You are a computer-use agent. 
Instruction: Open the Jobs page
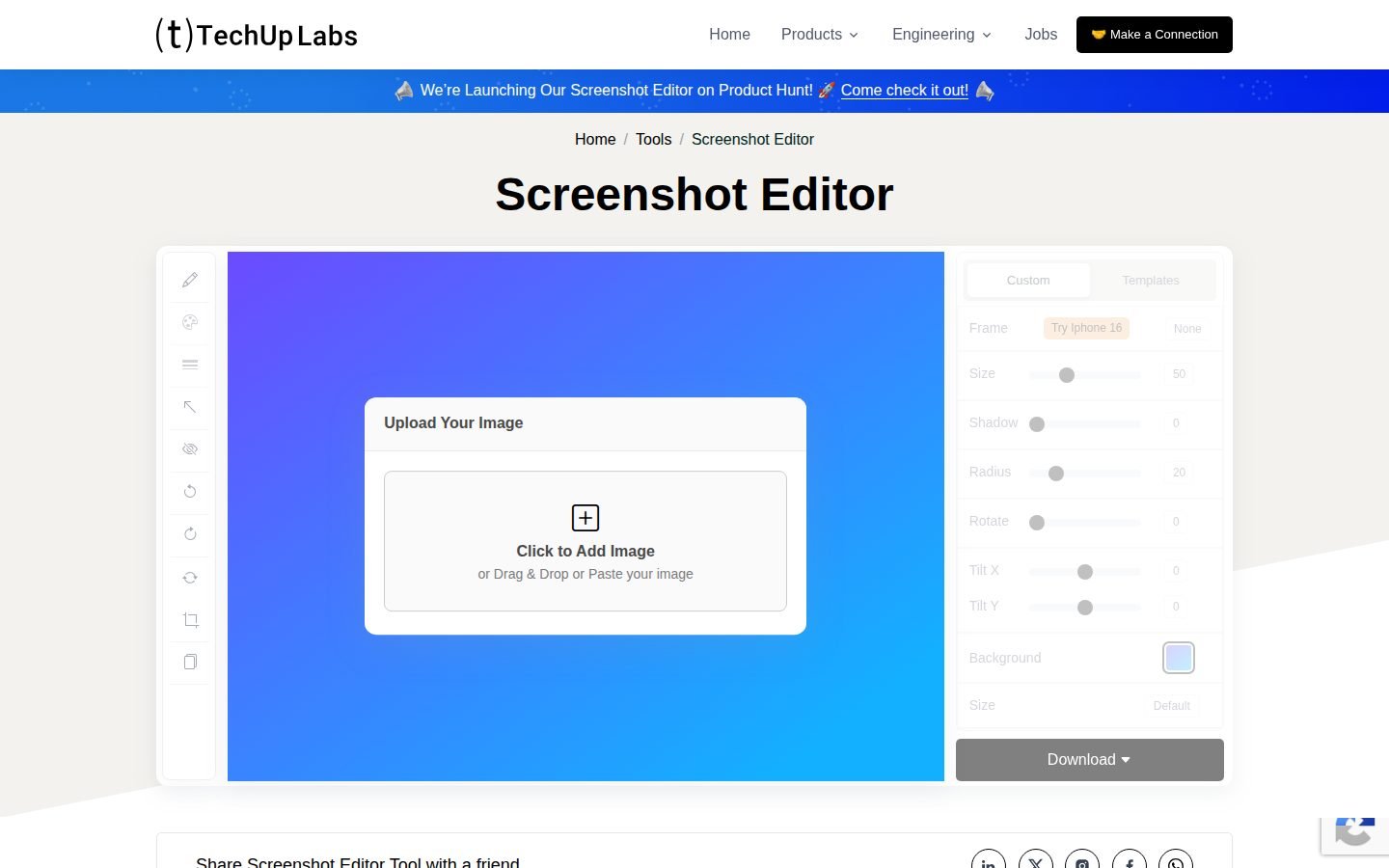click(1041, 35)
